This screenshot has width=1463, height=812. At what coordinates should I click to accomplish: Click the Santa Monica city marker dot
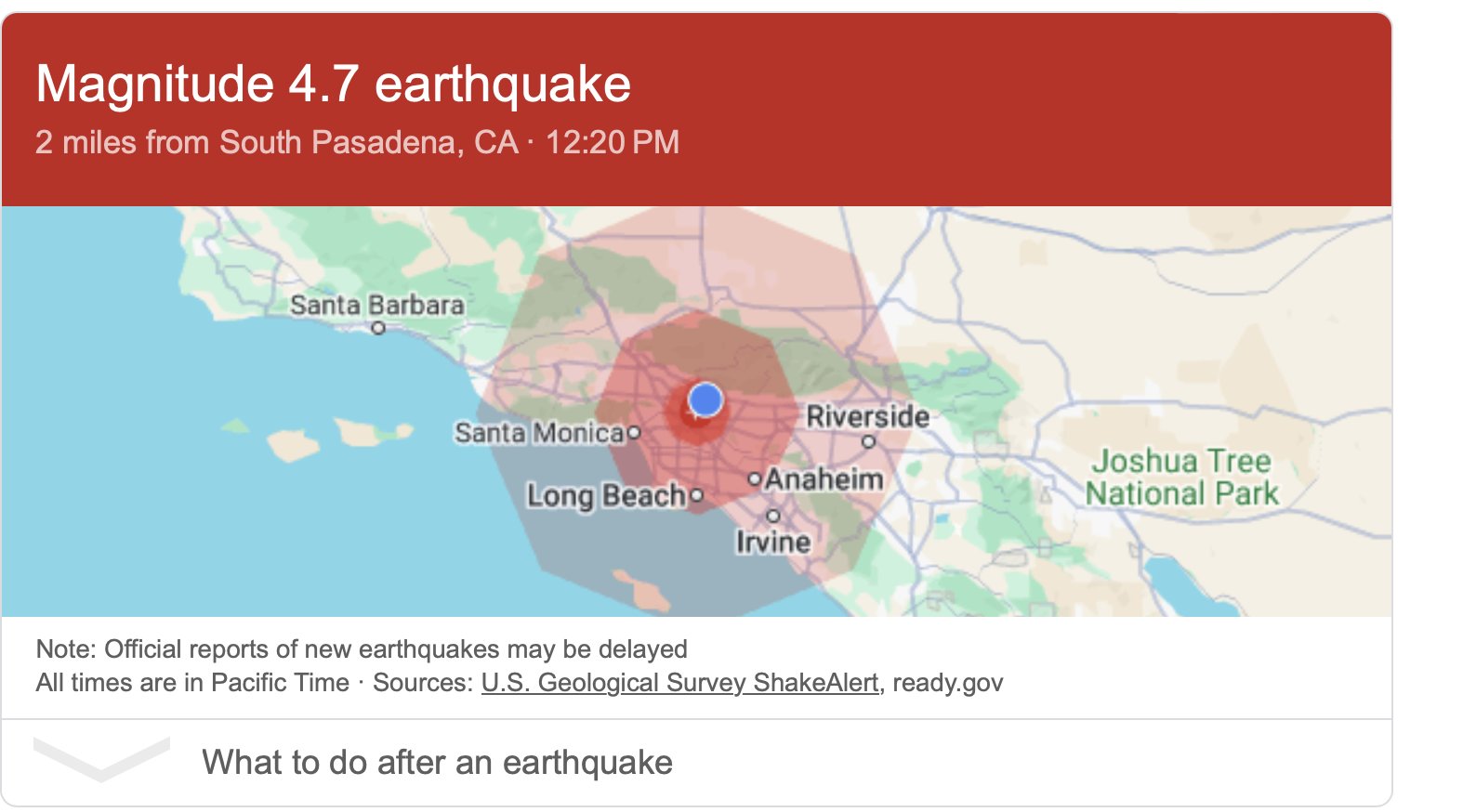[634, 432]
